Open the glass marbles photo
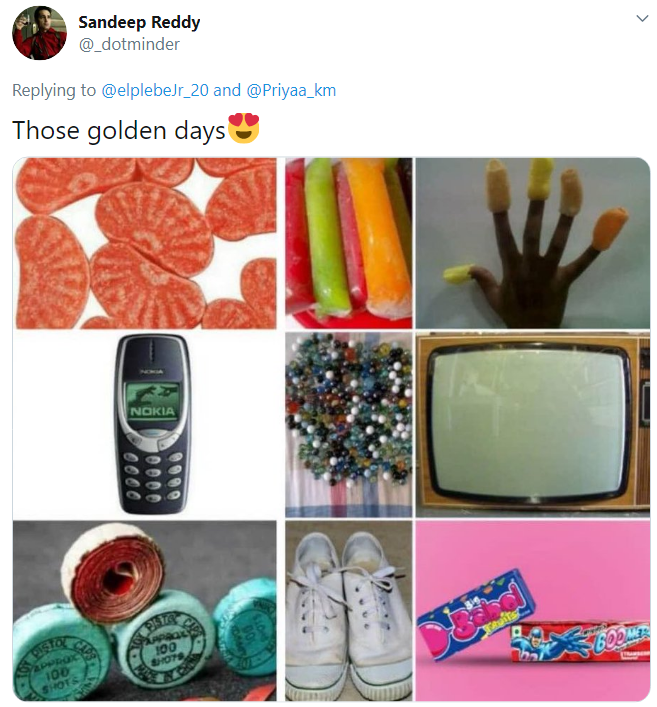 pyautogui.click(x=349, y=425)
